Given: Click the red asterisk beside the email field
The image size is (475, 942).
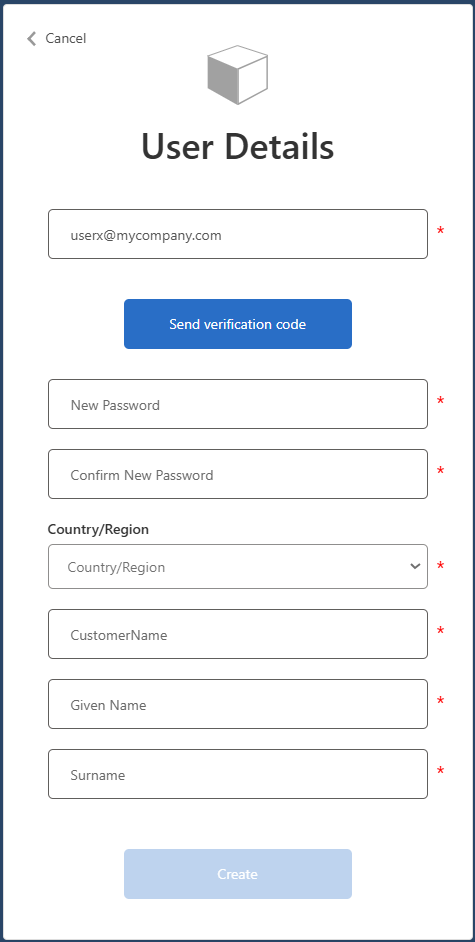Looking at the screenshot, I should click(x=441, y=231).
